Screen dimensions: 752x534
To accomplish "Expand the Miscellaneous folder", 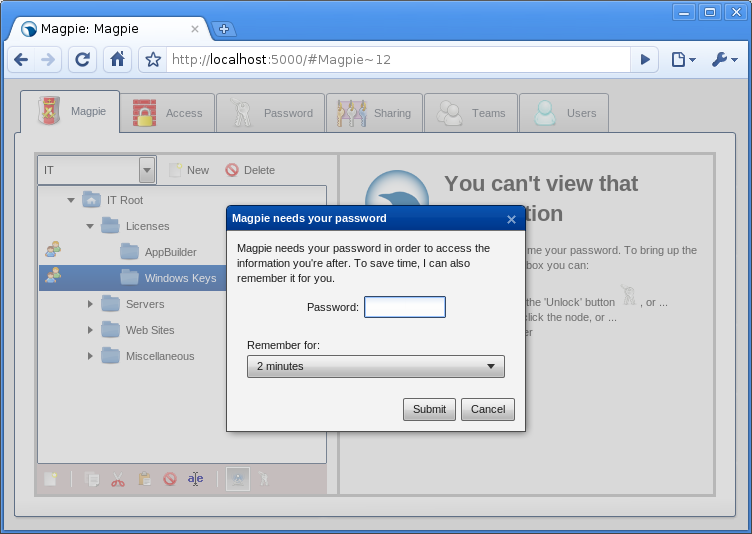I will click(x=90, y=356).
